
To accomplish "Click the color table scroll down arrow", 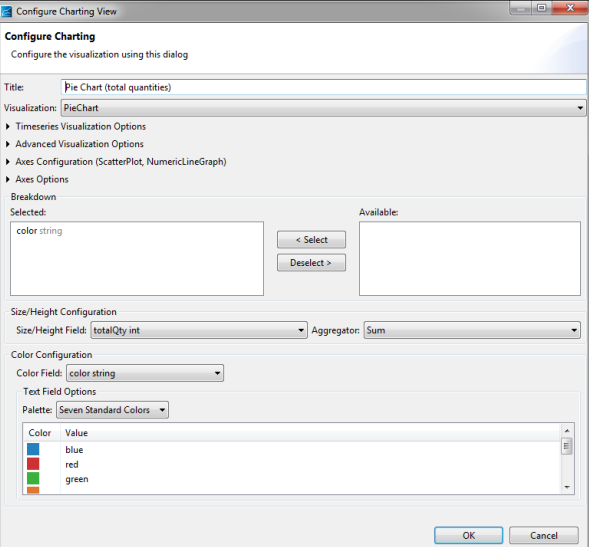I will [x=567, y=487].
